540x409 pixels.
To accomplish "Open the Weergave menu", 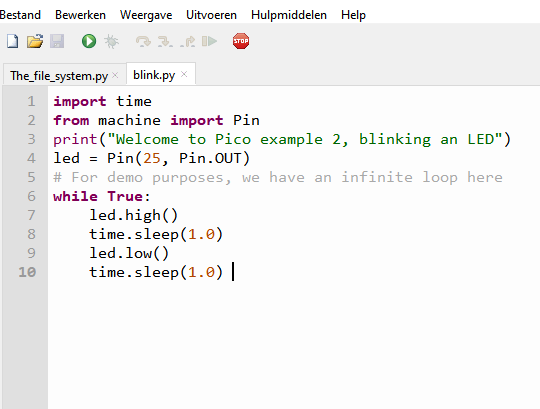I will tap(146, 15).
